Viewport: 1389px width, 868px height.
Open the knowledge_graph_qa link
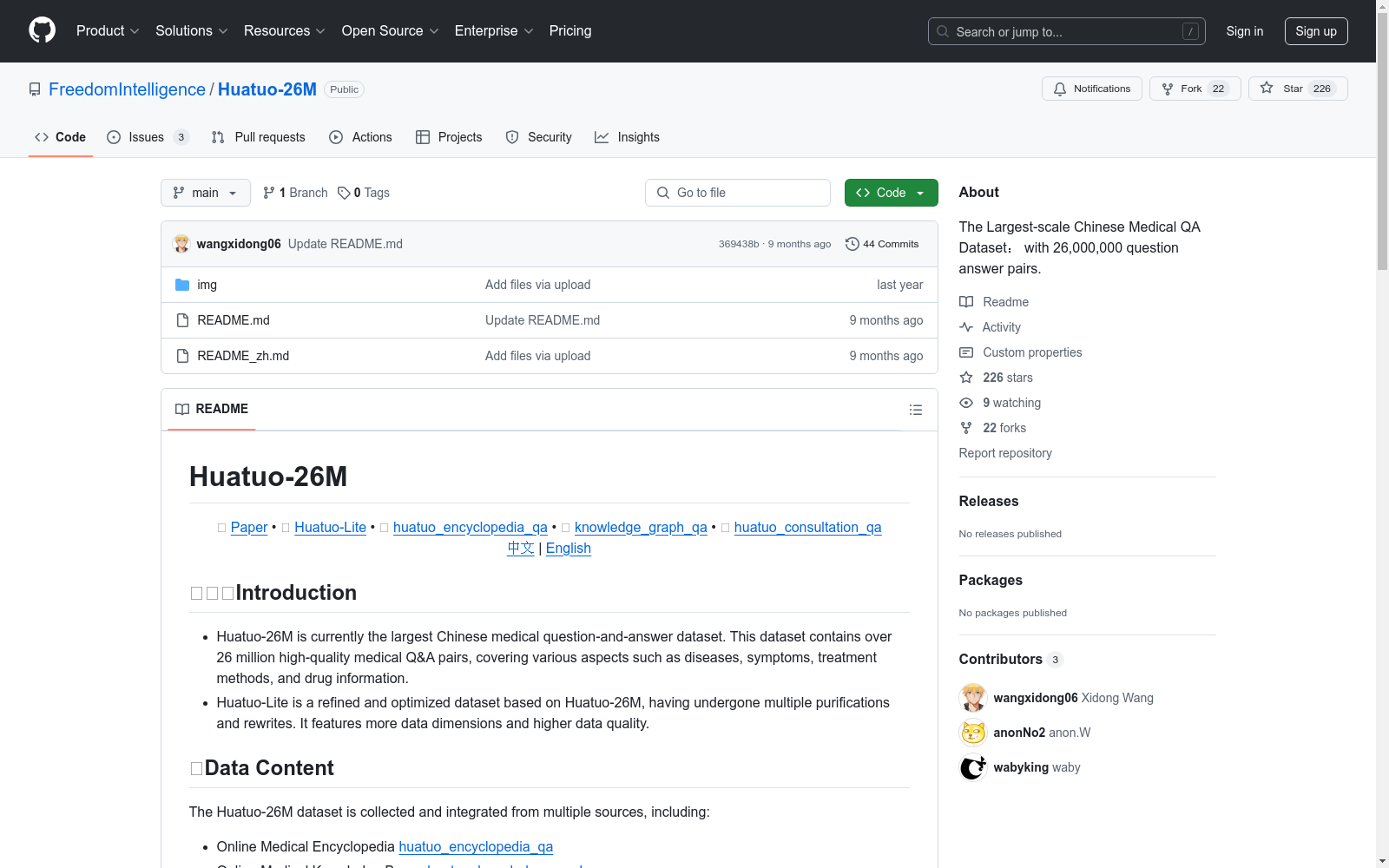tap(641, 527)
